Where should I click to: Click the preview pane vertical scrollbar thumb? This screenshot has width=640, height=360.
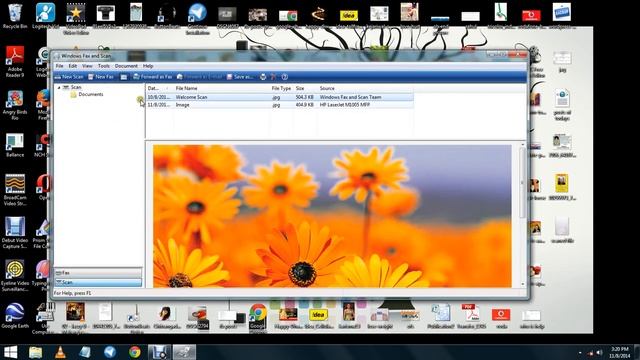(522, 182)
